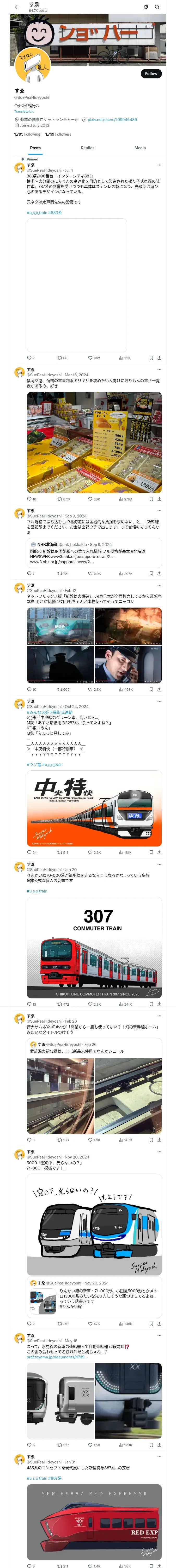This screenshot has height=1568, width=176.
Task: Share the Mar 16, 2024 post
Action: pyautogui.click(x=160, y=499)
